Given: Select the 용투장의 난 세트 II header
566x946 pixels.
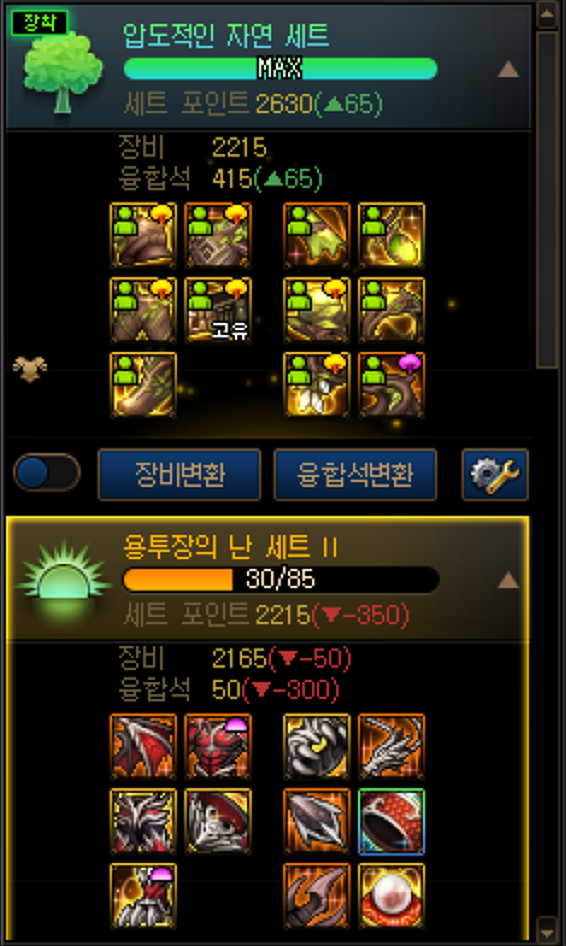Looking at the screenshot, I should click(x=268, y=579).
